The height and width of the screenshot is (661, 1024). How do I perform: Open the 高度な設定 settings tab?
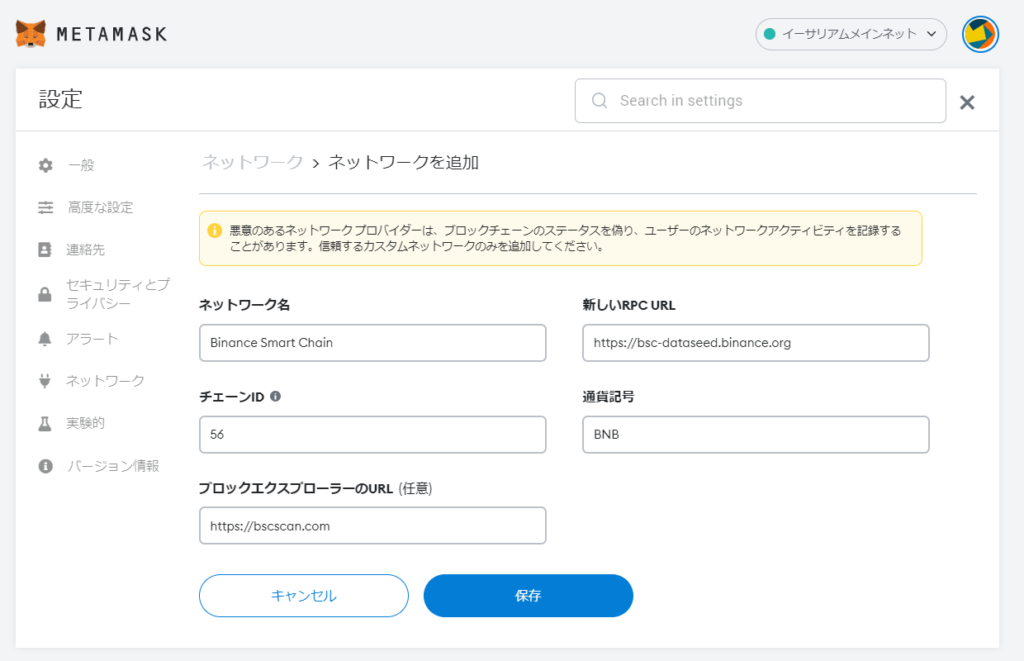click(101, 208)
